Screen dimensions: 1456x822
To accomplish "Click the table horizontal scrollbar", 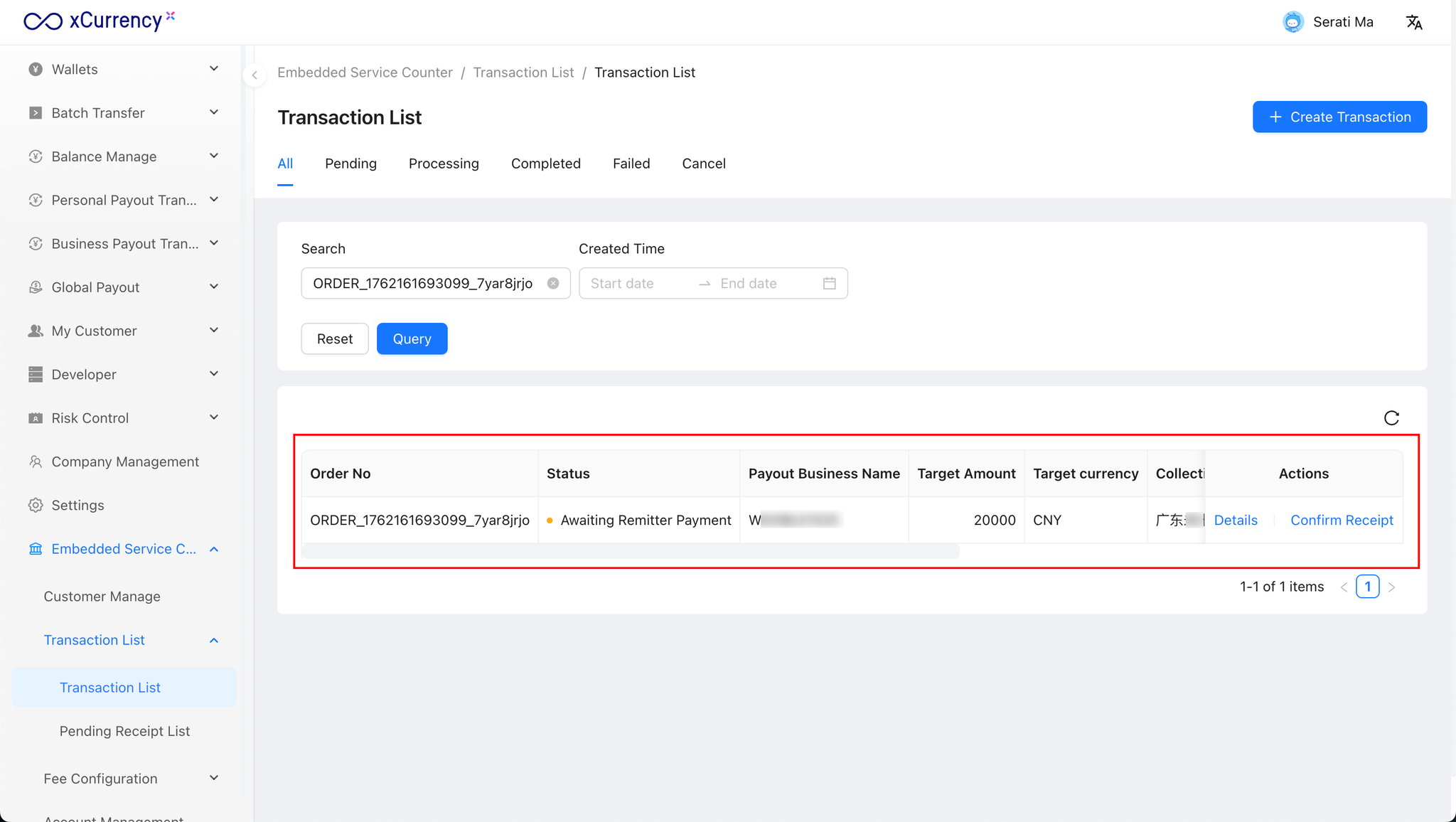I will (630, 551).
